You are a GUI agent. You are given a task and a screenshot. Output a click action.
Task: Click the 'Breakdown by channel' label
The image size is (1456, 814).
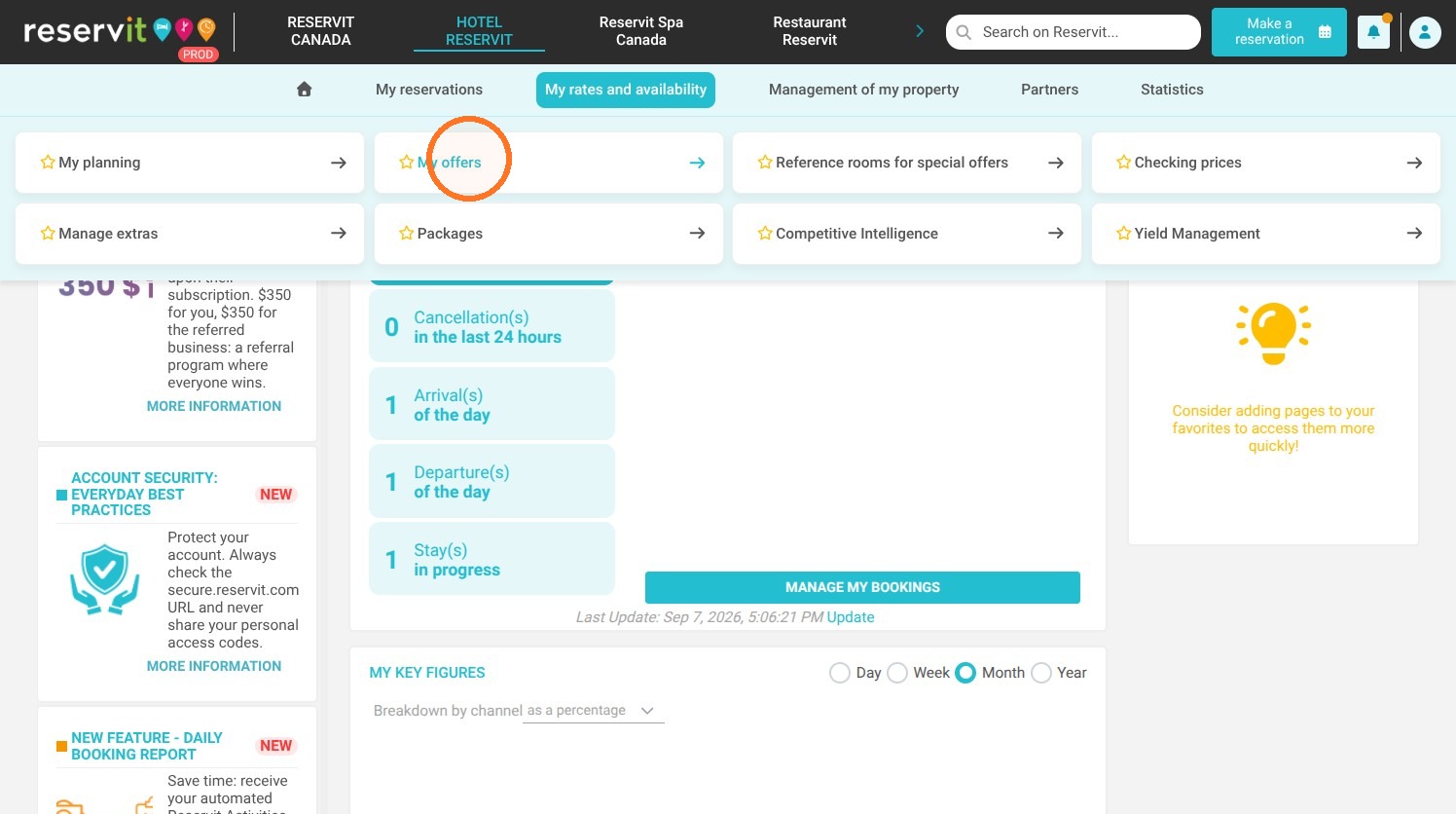tap(448, 711)
